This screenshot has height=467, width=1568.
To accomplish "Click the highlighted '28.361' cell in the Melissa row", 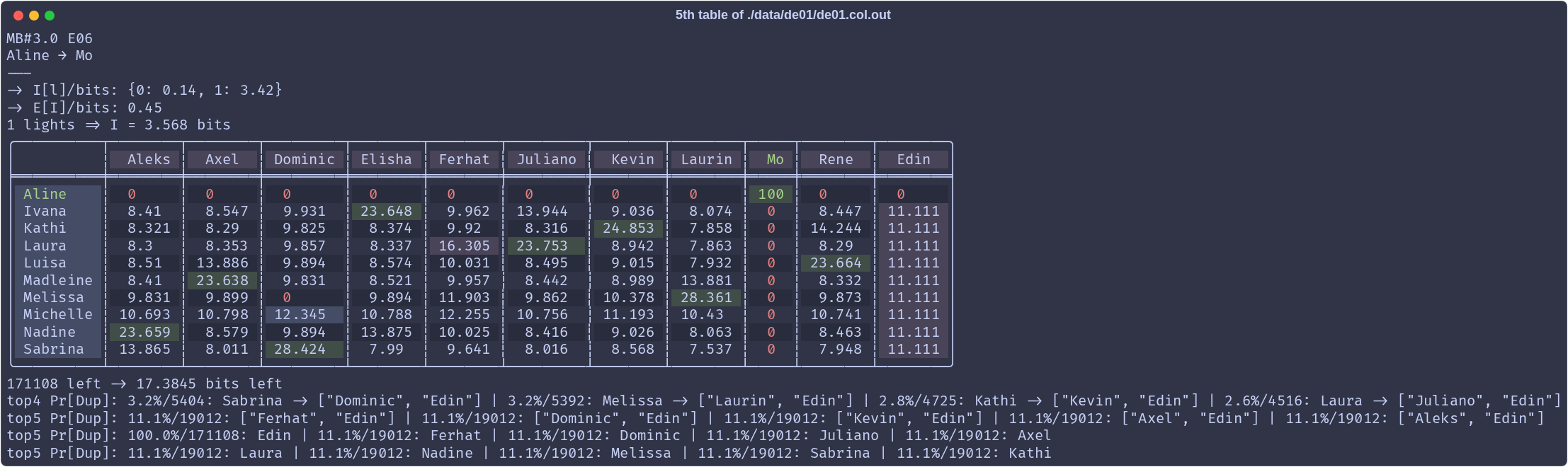I will point(706,297).
